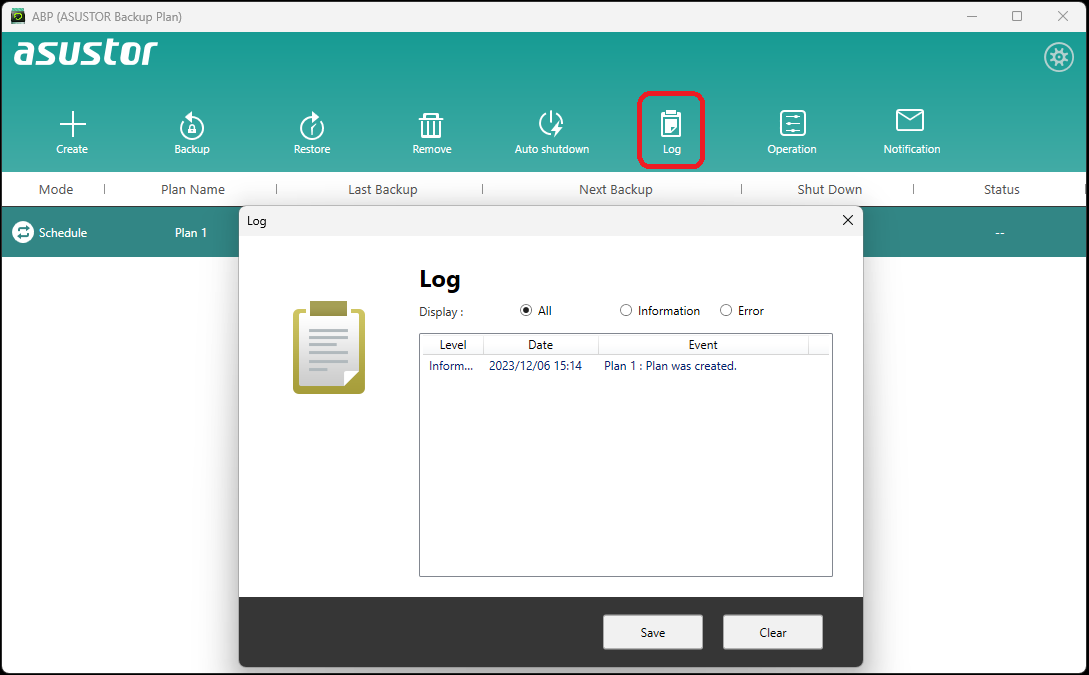The height and width of the screenshot is (675, 1089).
Task: Select the 'Plan was created' log entry
Action: point(669,366)
